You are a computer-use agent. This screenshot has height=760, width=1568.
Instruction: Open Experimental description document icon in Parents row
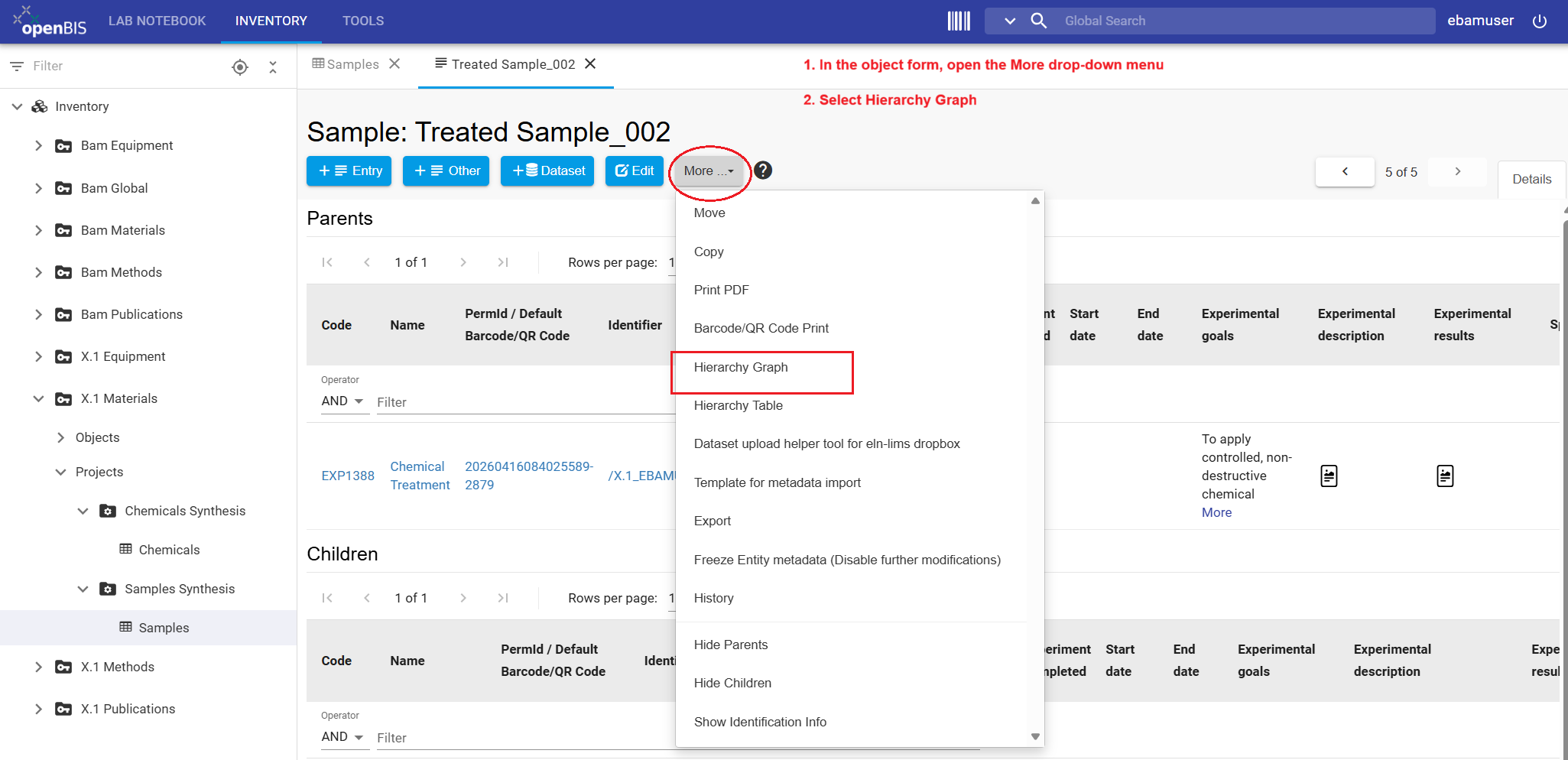point(1329,476)
